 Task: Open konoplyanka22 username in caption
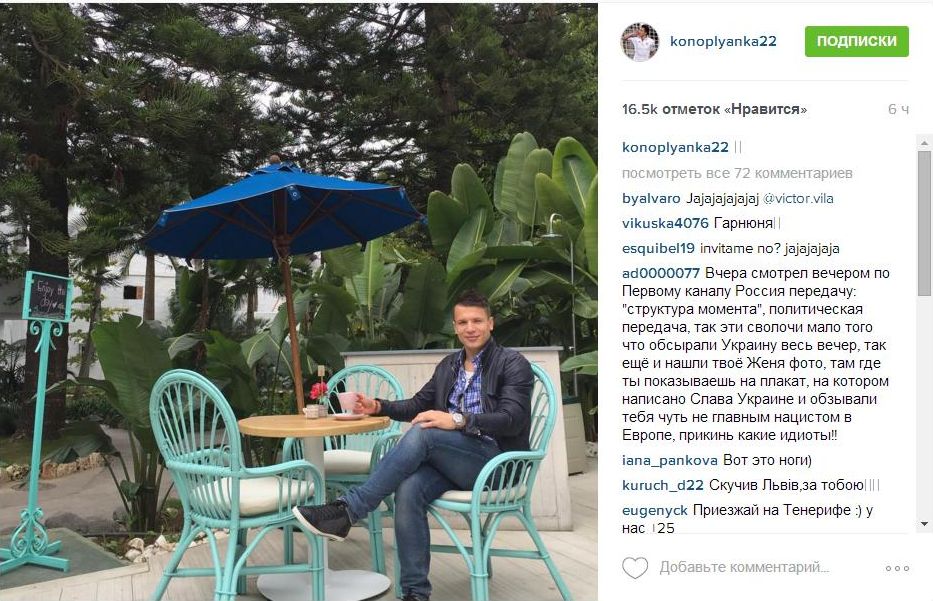[675, 147]
